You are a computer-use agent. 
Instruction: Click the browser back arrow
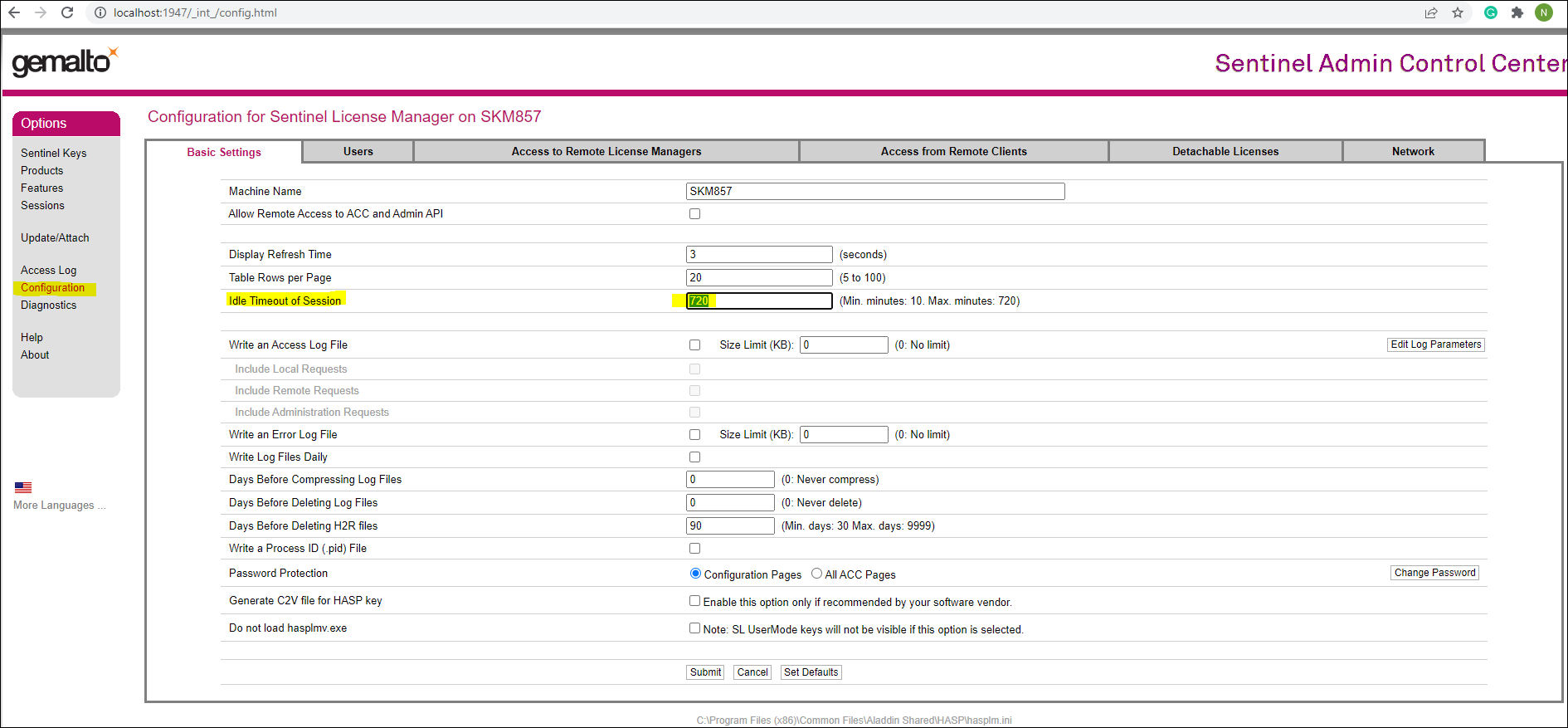(14, 12)
